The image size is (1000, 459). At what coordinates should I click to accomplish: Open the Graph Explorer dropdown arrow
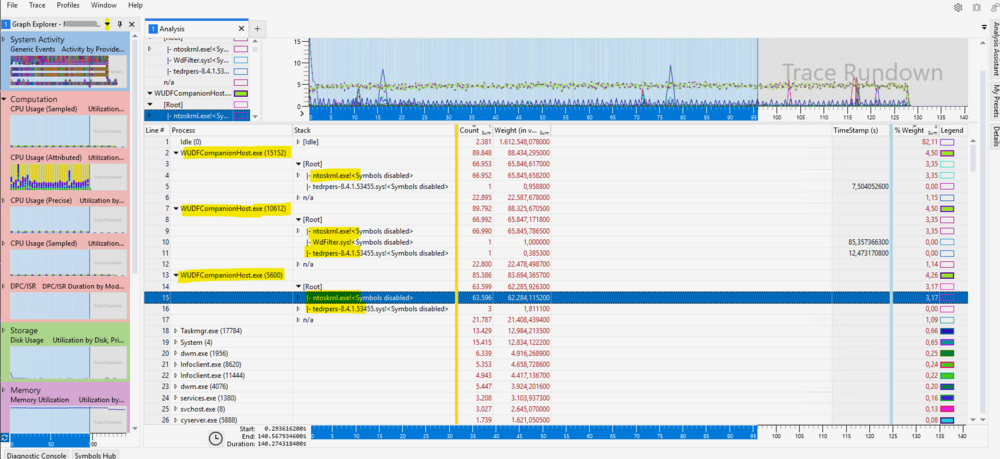(x=107, y=24)
